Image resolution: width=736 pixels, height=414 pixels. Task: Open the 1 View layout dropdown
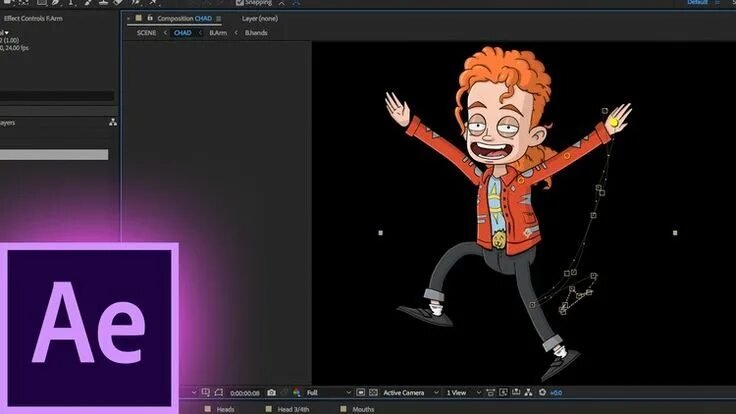463,392
